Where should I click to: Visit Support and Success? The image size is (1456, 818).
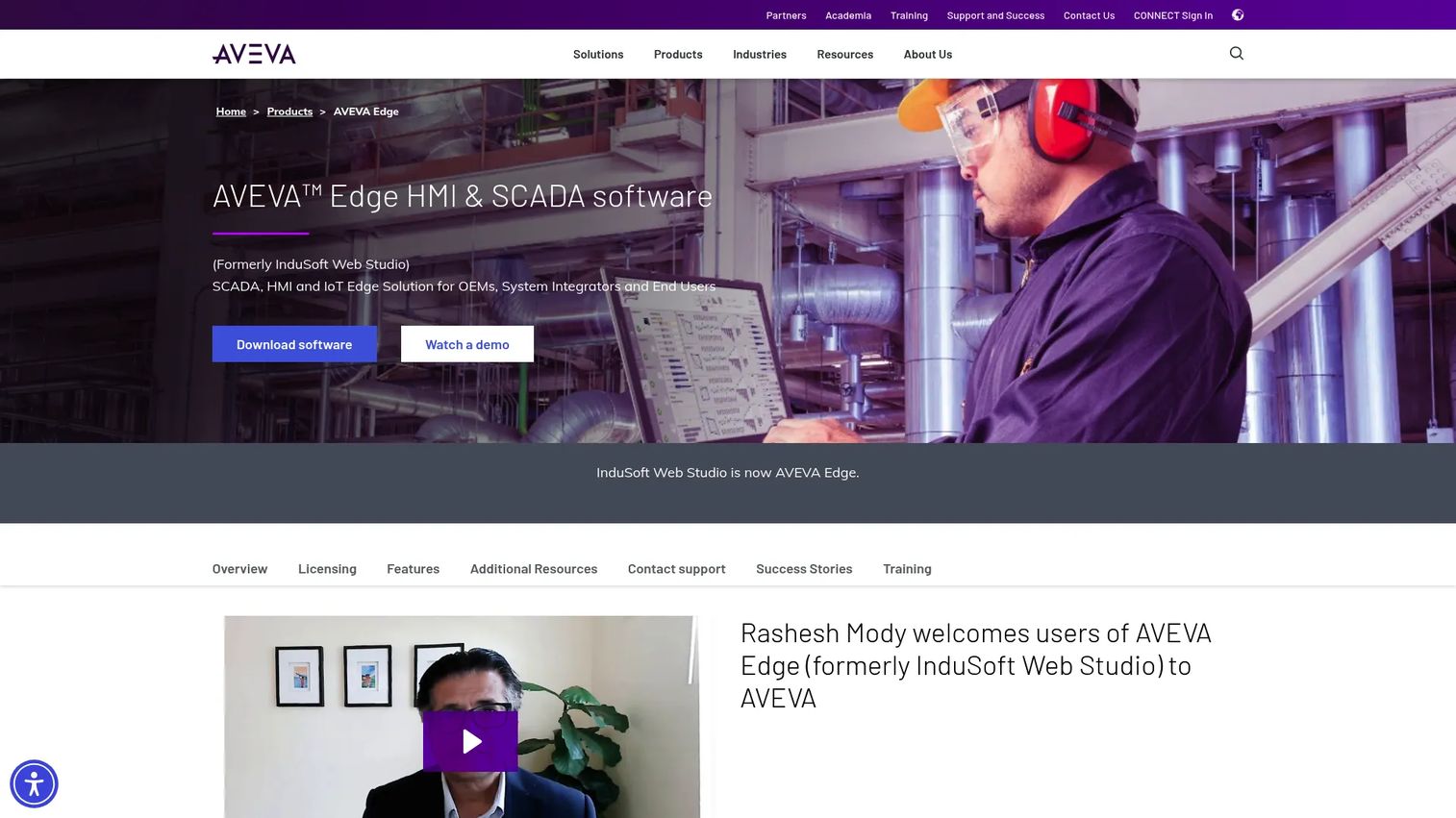pyautogui.click(x=995, y=15)
